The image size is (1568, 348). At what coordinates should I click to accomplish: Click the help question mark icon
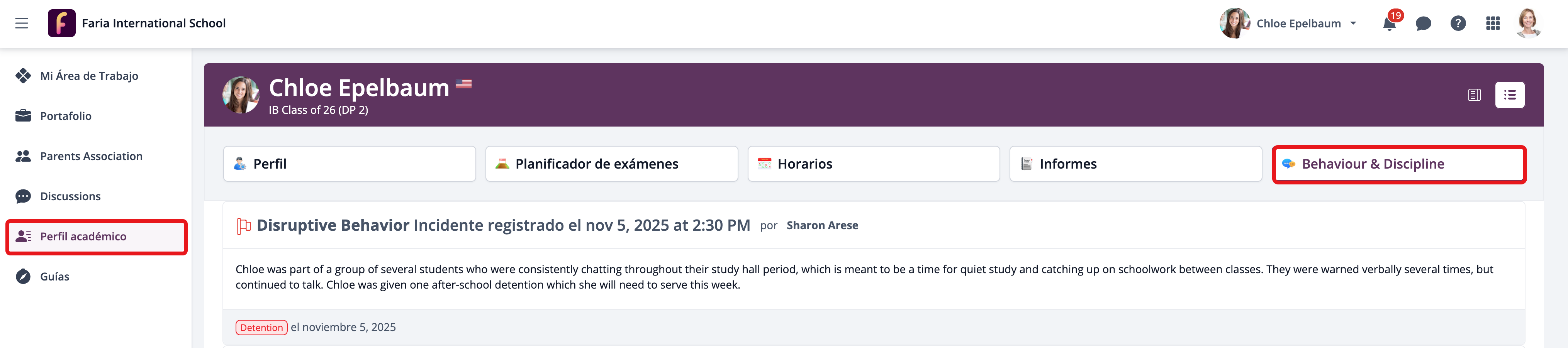[1458, 23]
